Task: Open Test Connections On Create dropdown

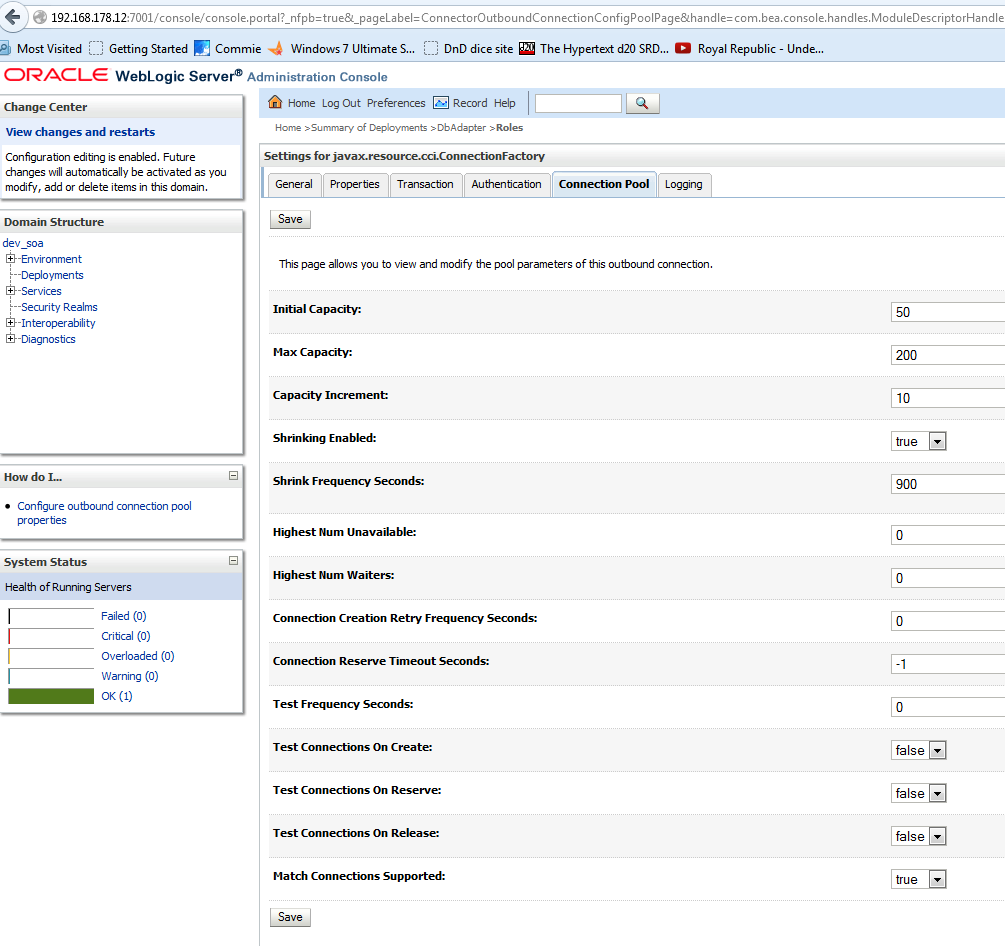Action: (x=918, y=750)
